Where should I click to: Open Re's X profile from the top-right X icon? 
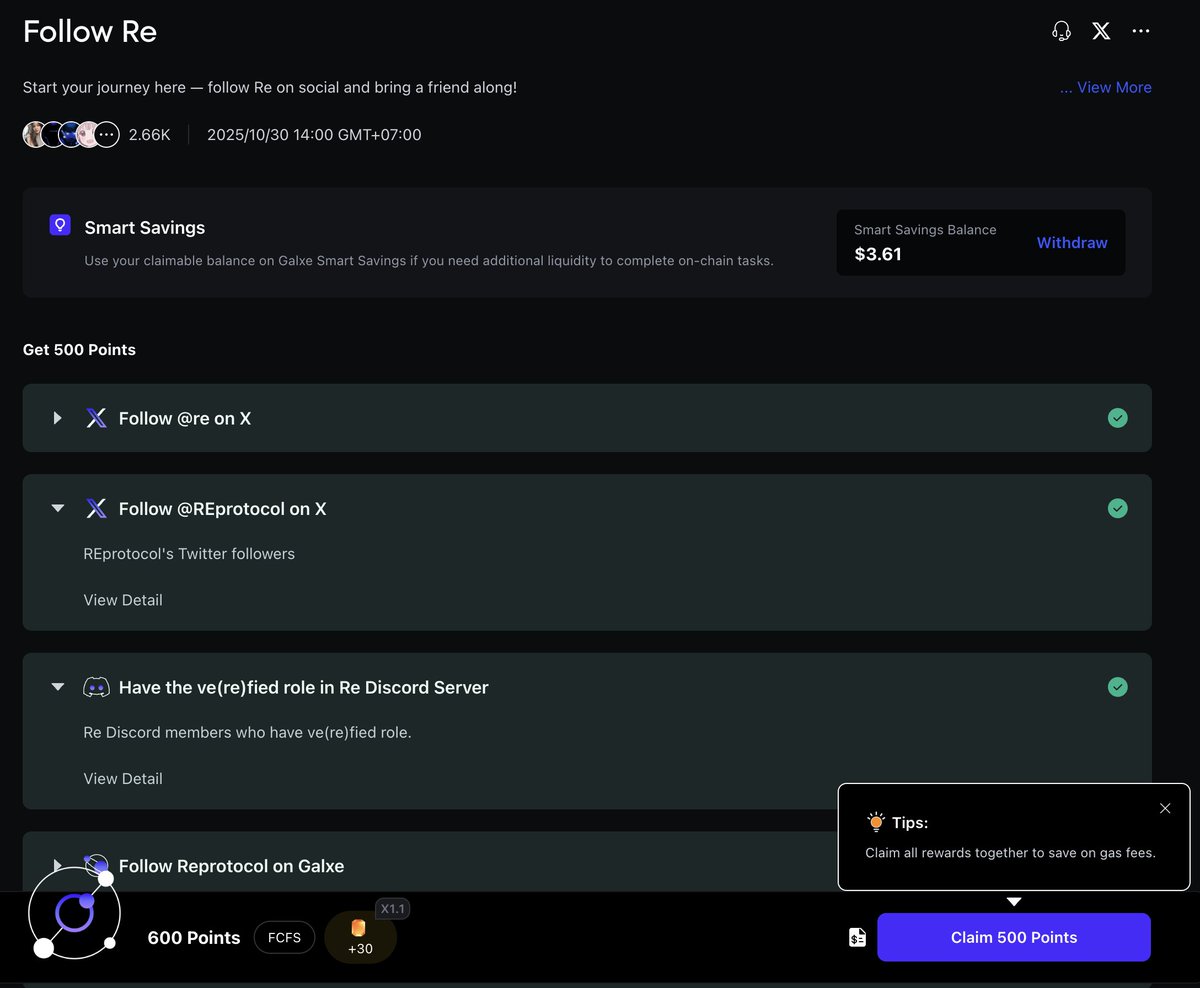coord(1100,30)
